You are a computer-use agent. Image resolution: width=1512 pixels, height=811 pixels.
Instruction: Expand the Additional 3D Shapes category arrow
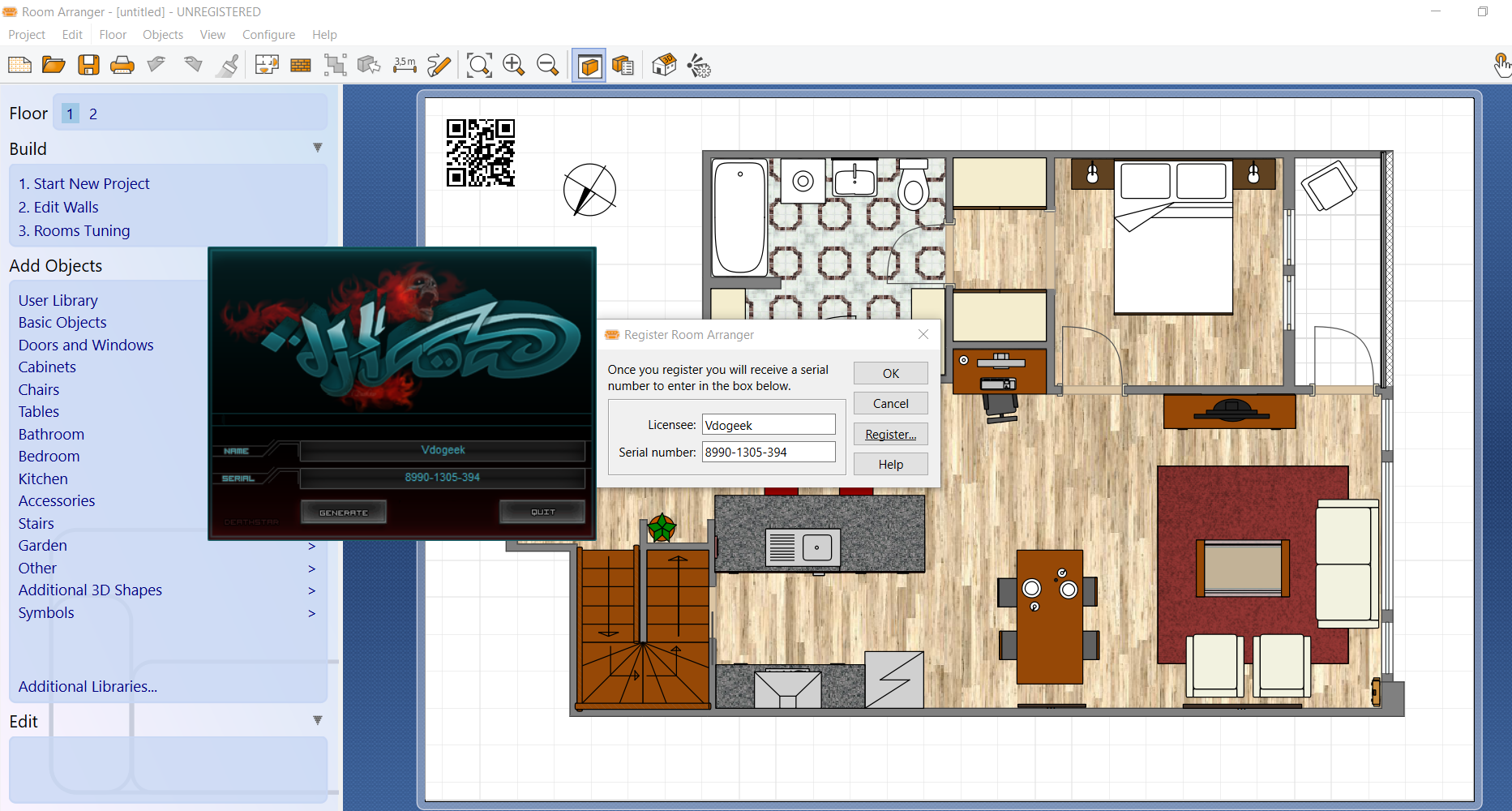click(311, 591)
